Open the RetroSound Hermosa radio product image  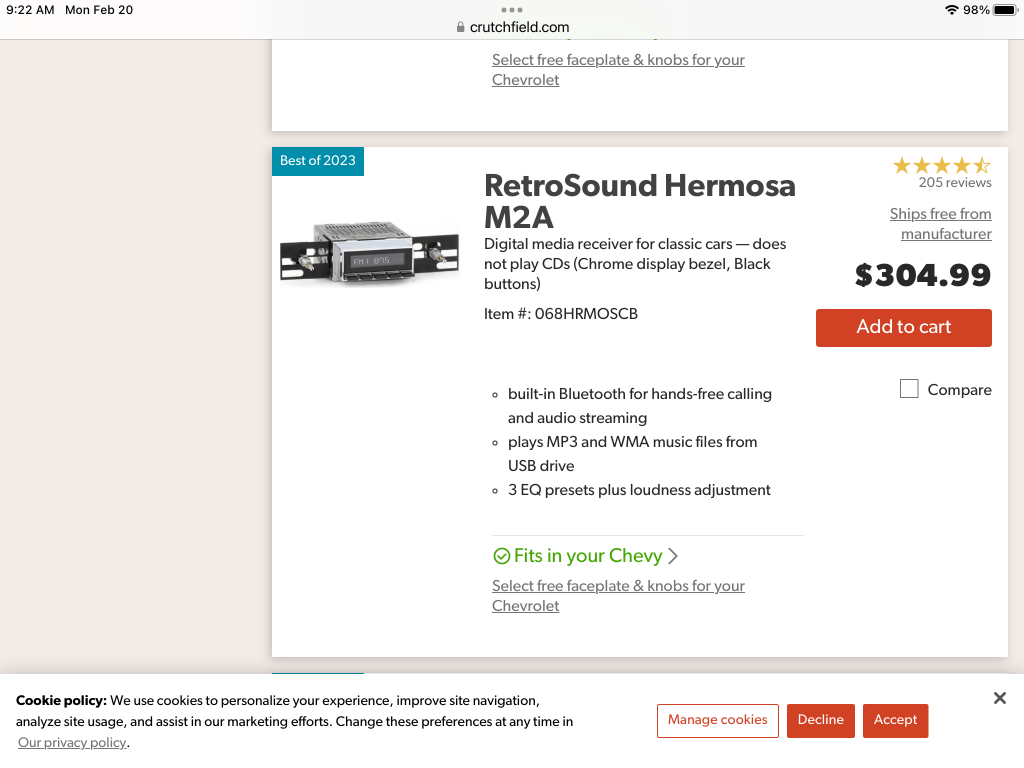370,251
